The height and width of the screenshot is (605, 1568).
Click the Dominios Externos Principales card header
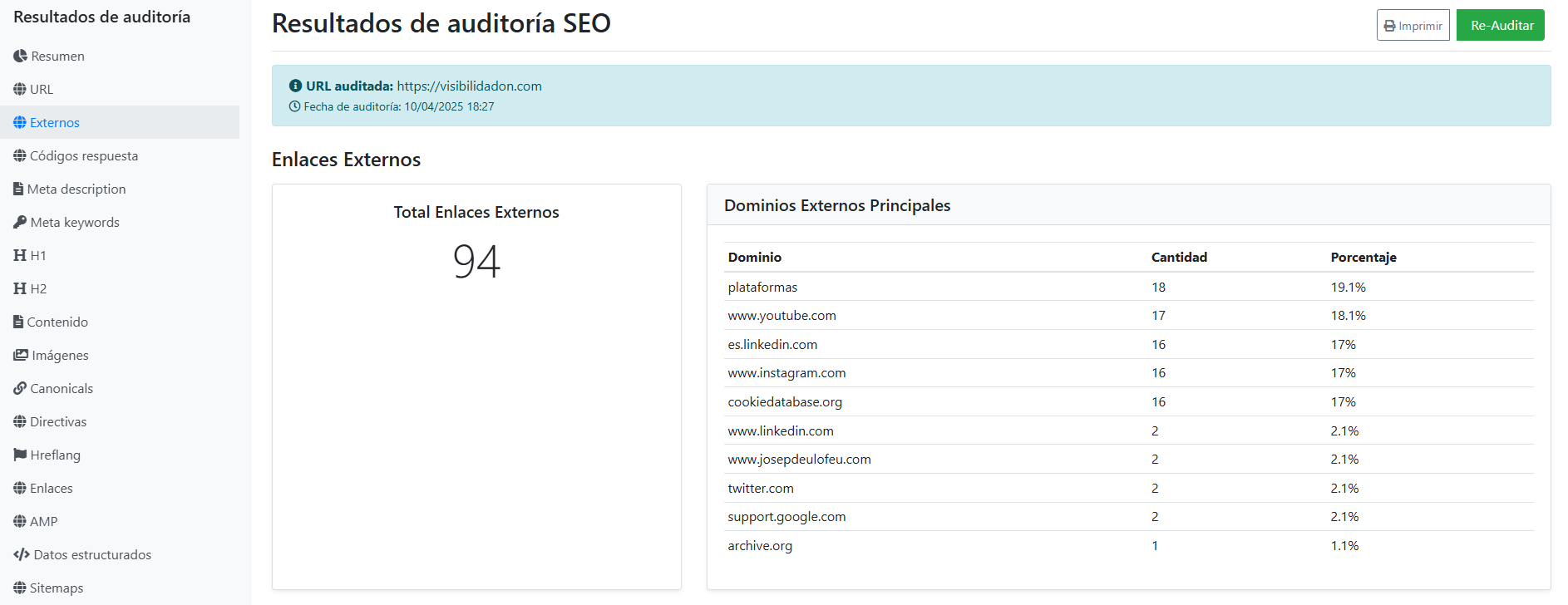[x=1129, y=205]
